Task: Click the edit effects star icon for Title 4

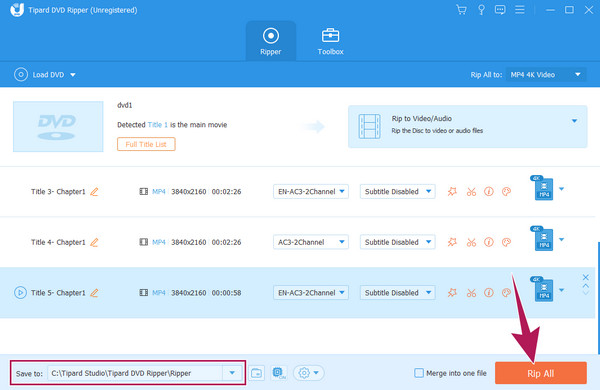Action: [x=452, y=242]
